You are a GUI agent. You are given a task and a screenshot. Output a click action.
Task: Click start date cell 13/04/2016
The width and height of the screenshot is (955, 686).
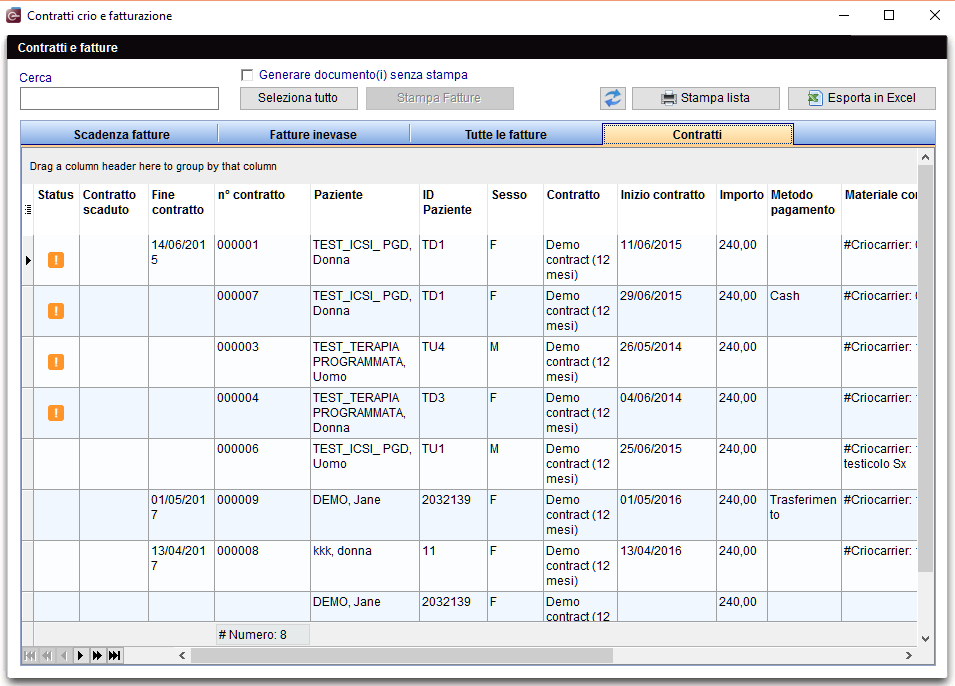click(x=666, y=566)
